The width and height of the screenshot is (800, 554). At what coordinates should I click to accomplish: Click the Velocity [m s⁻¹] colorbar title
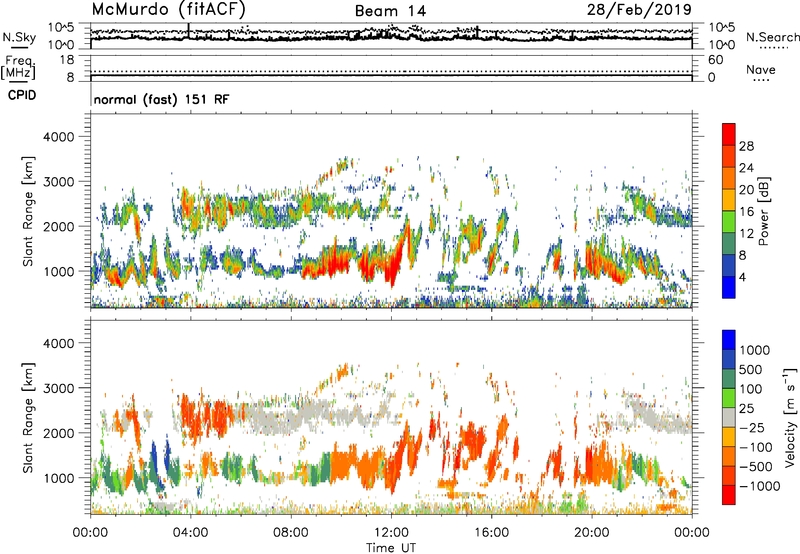[x=790, y=417]
